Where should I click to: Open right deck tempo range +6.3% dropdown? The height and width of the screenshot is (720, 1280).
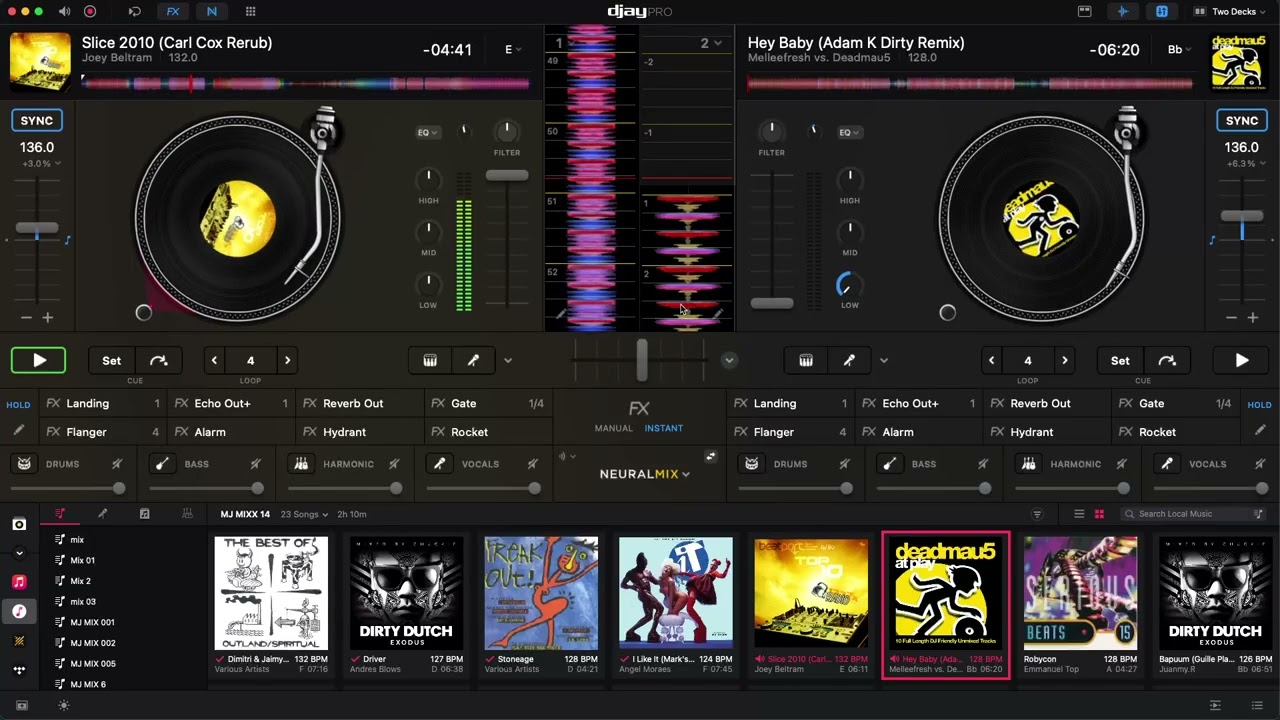point(1246,164)
